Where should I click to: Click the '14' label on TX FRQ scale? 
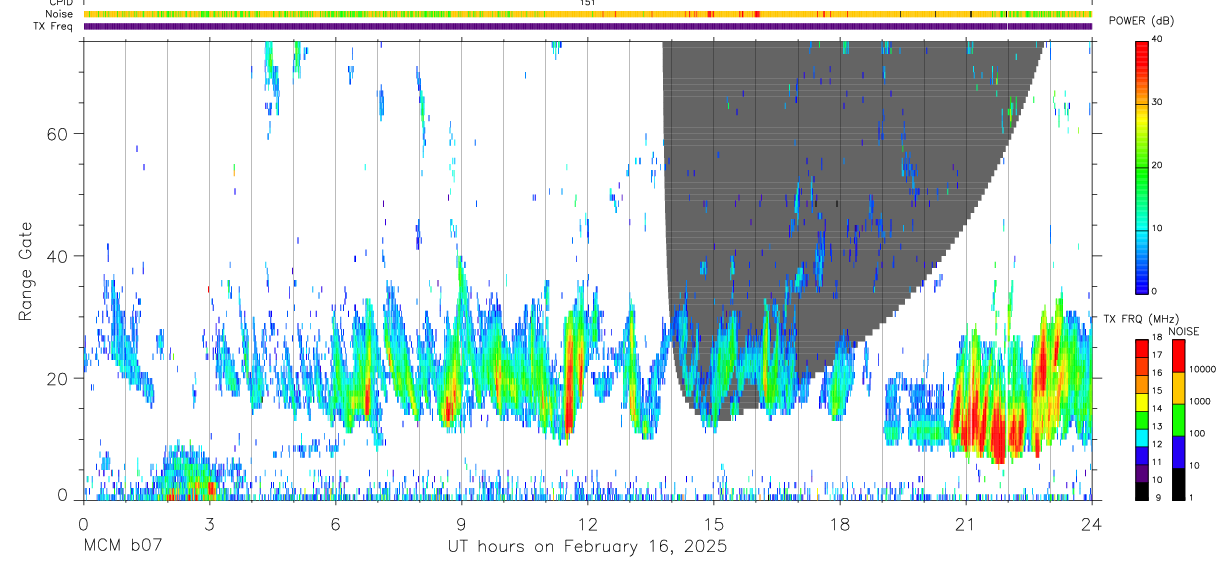pyautogui.click(x=1157, y=410)
